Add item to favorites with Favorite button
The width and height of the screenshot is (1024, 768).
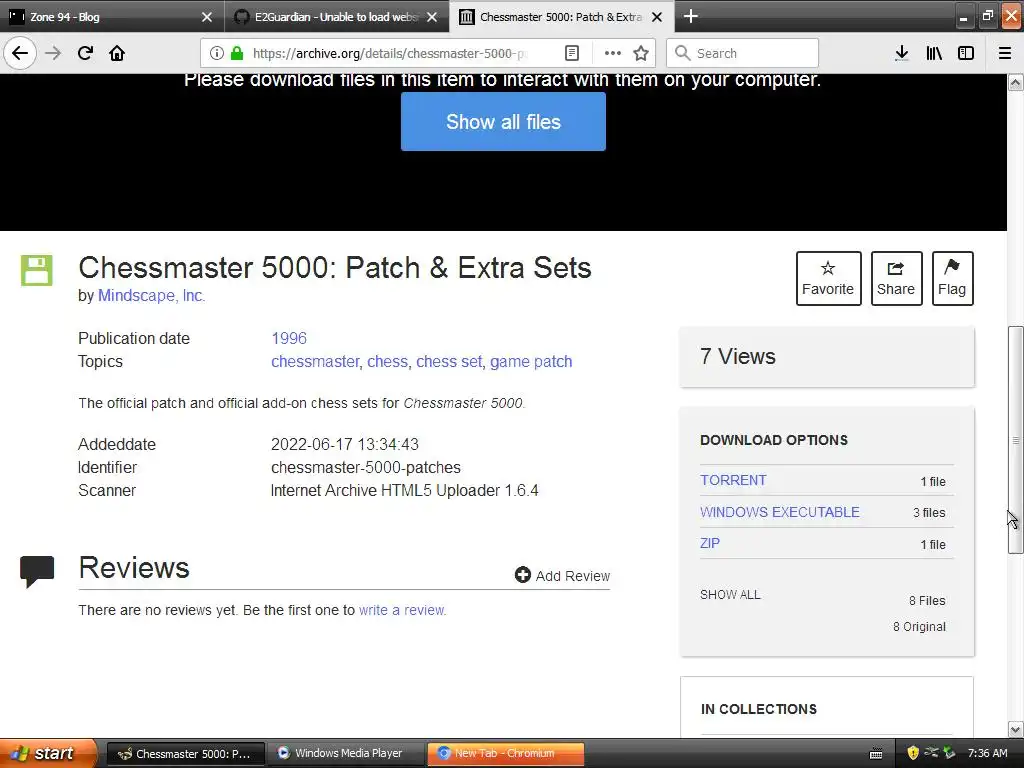[828, 278]
